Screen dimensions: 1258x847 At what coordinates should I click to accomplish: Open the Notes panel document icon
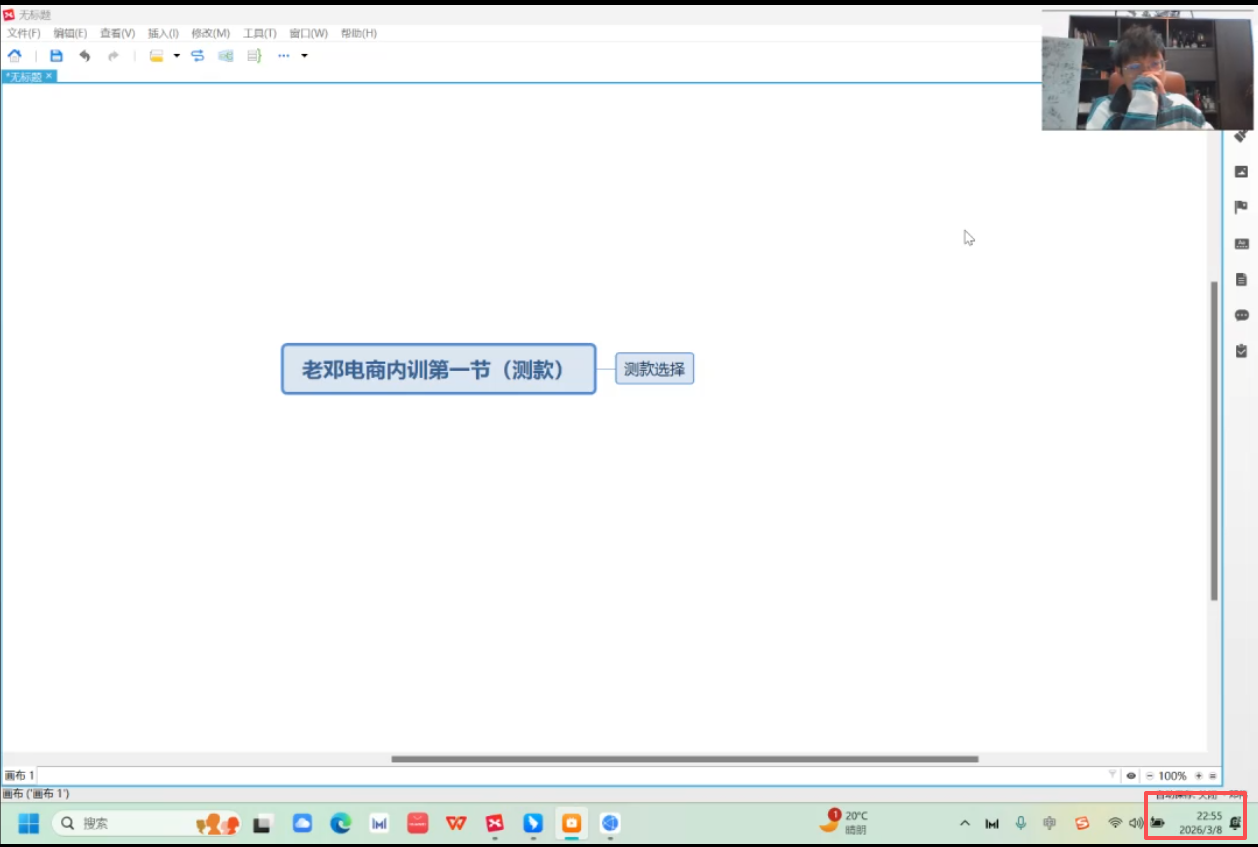(x=1241, y=279)
